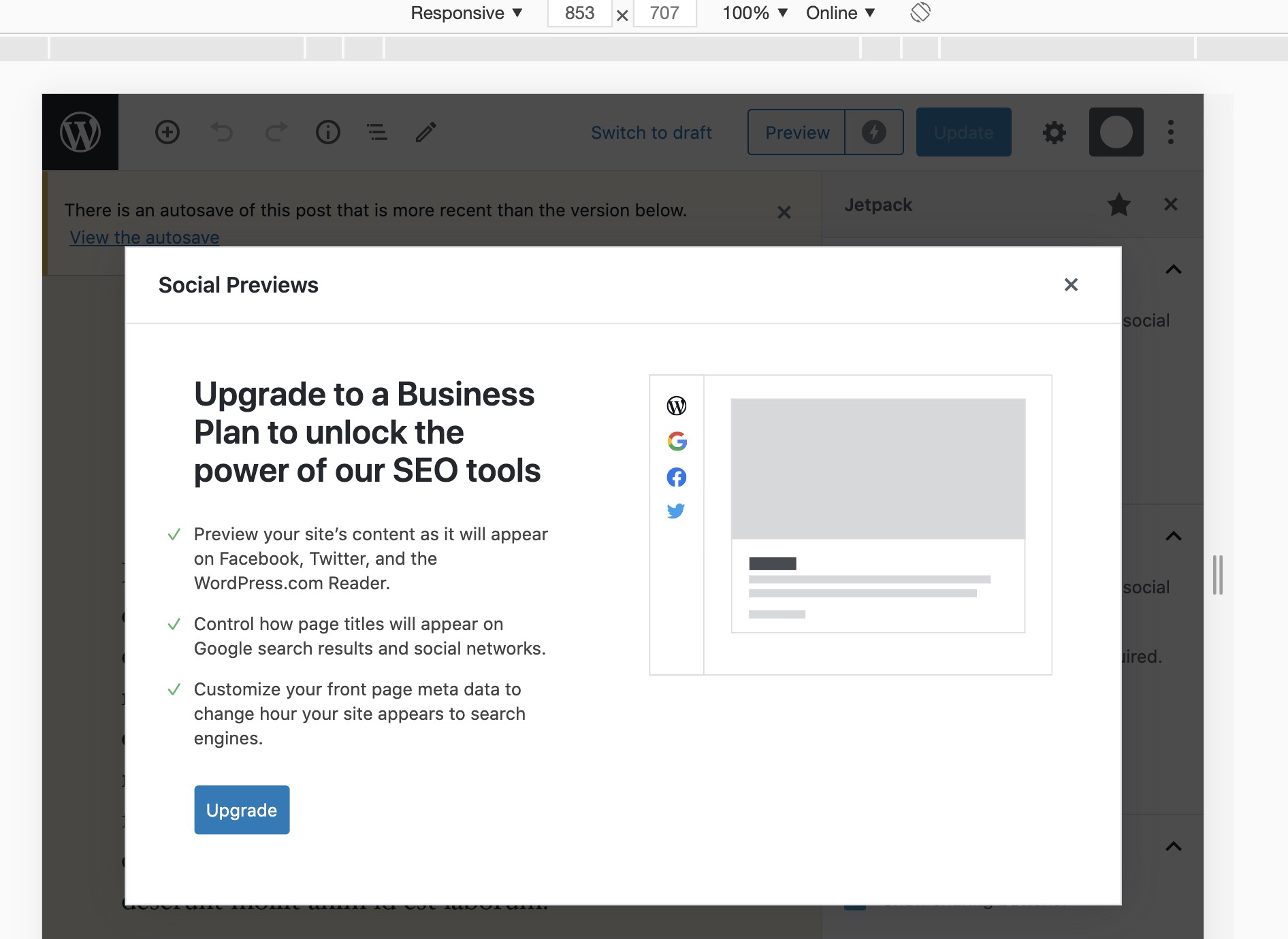Redo the last change
Image resolution: width=1288 pixels, height=939 pixels.
(x=276, y=132)
